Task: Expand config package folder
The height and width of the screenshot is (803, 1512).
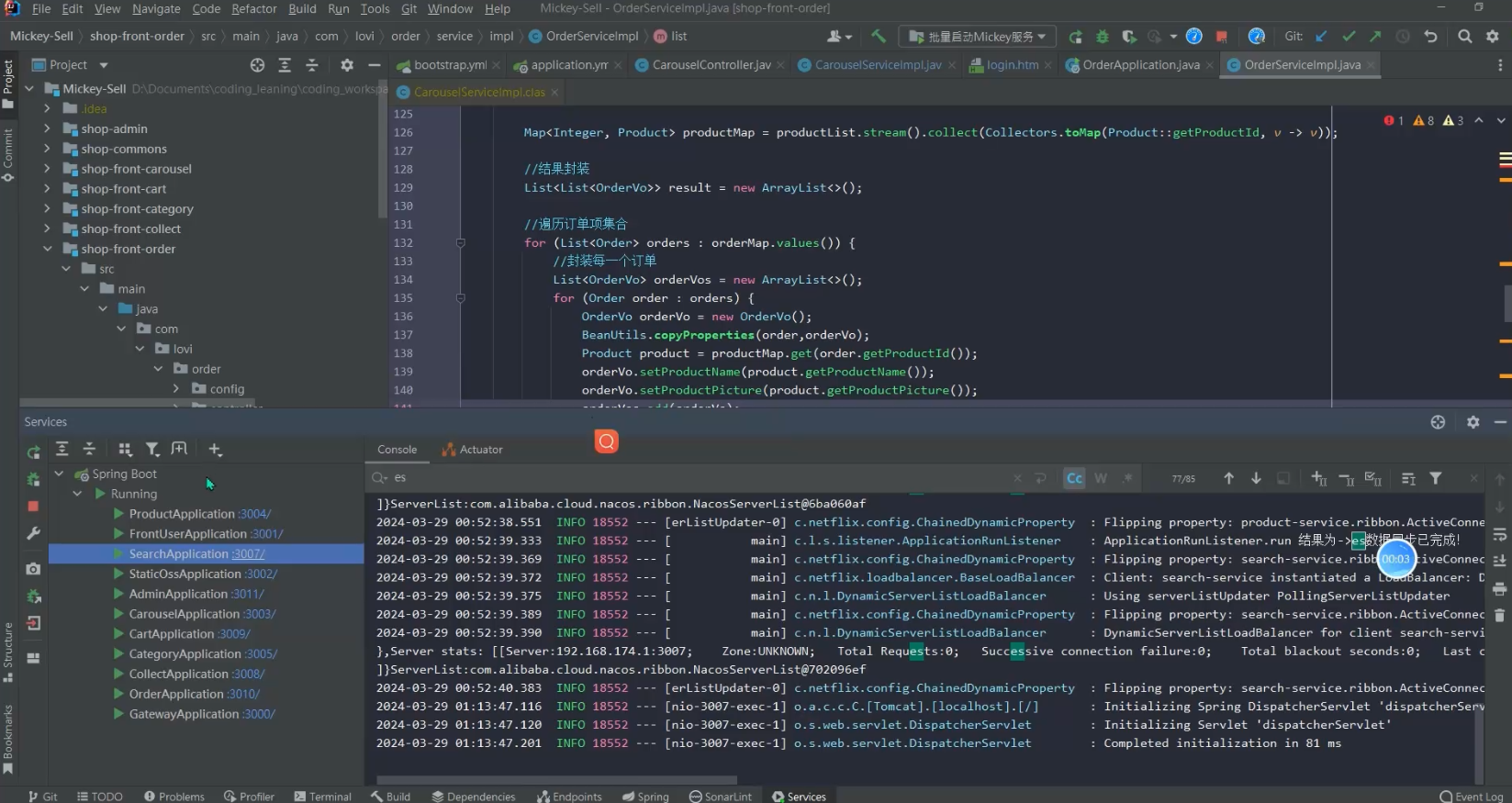Action: click(x=176, y=389)
